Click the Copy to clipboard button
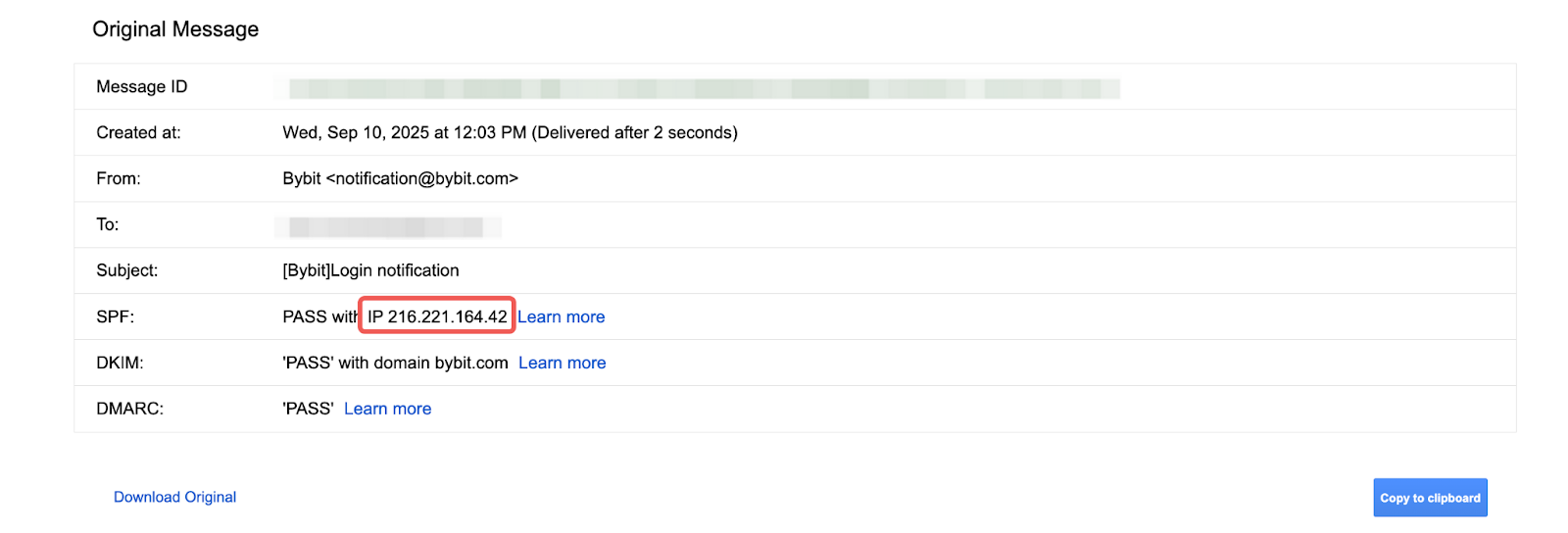 (x=1429, y=498)
